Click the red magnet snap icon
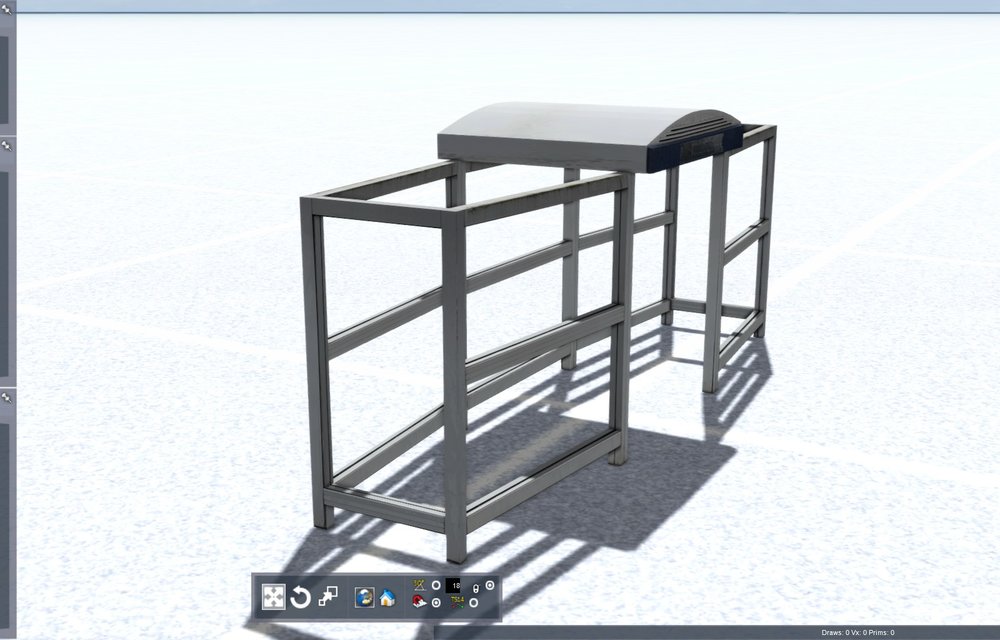This screenshot has height=640, width=1000. click(419, 602)
